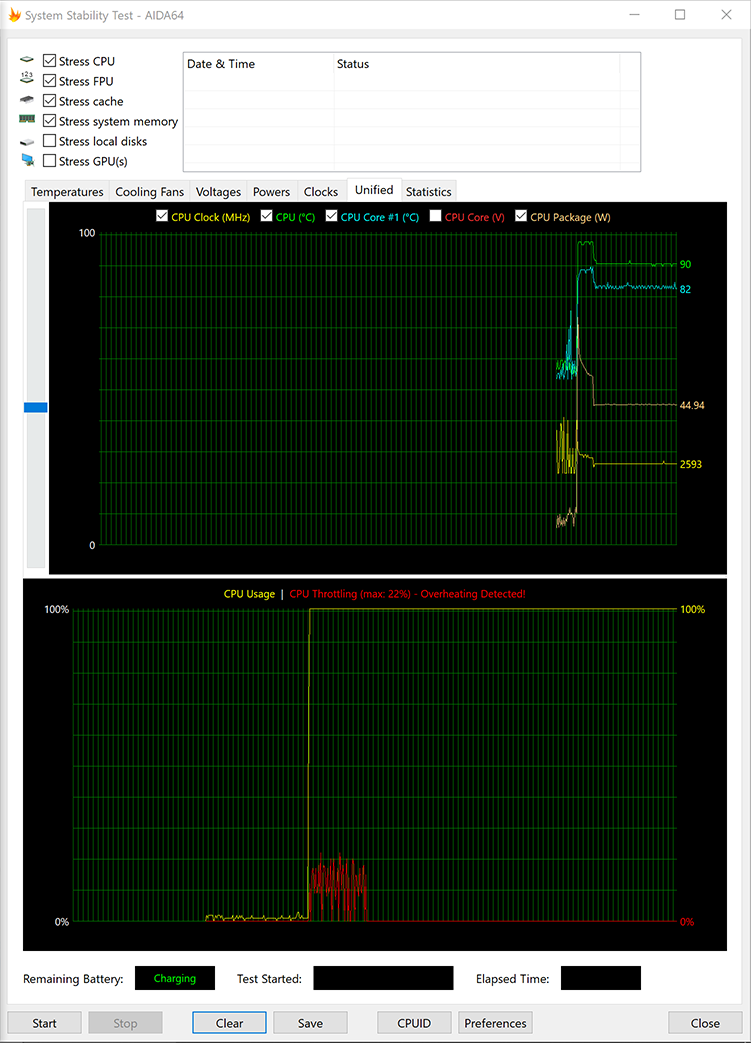
Task: Uncheck the Stress FPU checkbox
Action: tap(49, 80)
